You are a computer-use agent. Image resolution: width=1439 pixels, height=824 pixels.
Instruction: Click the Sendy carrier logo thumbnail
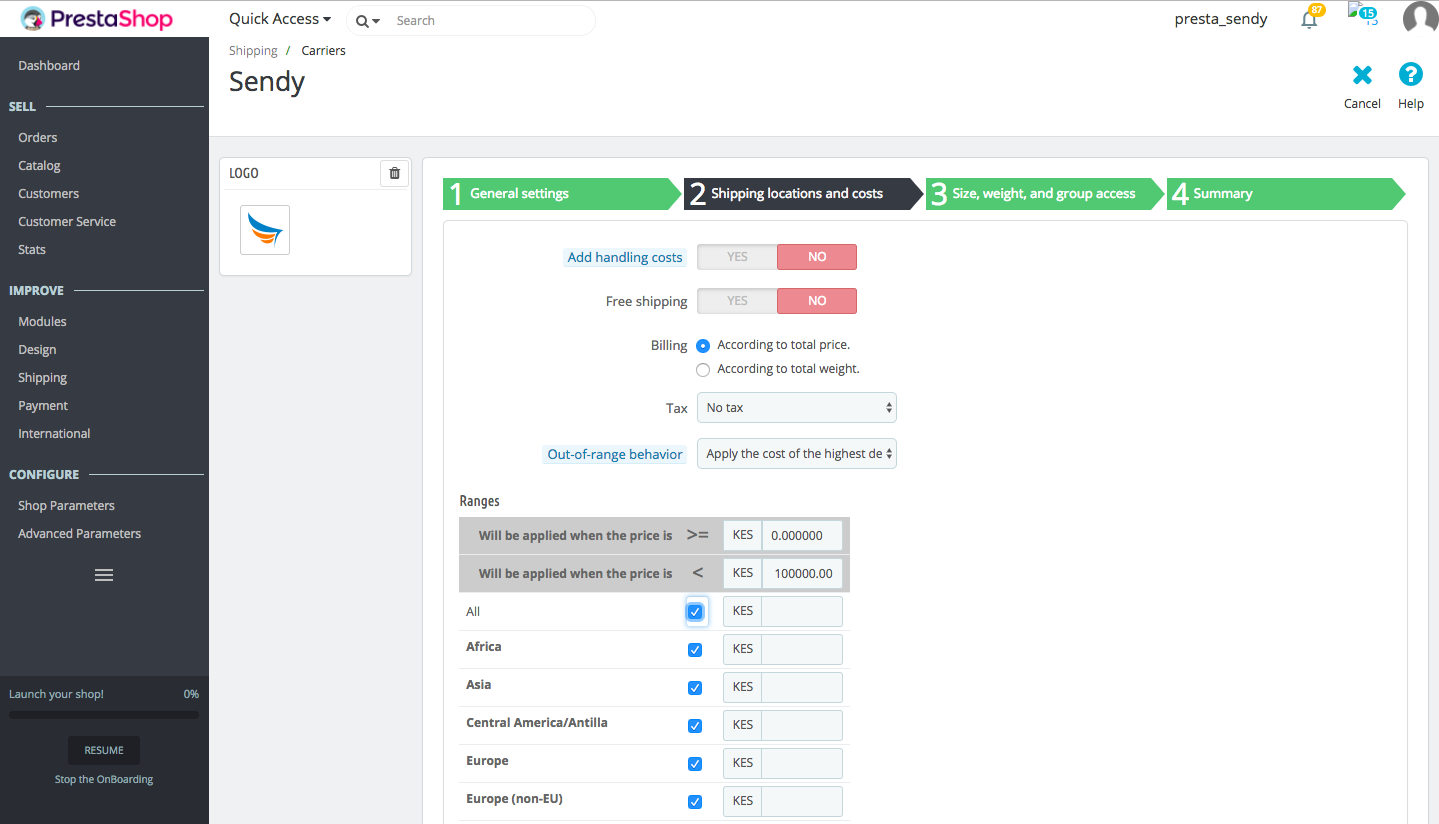coord(265,230)
